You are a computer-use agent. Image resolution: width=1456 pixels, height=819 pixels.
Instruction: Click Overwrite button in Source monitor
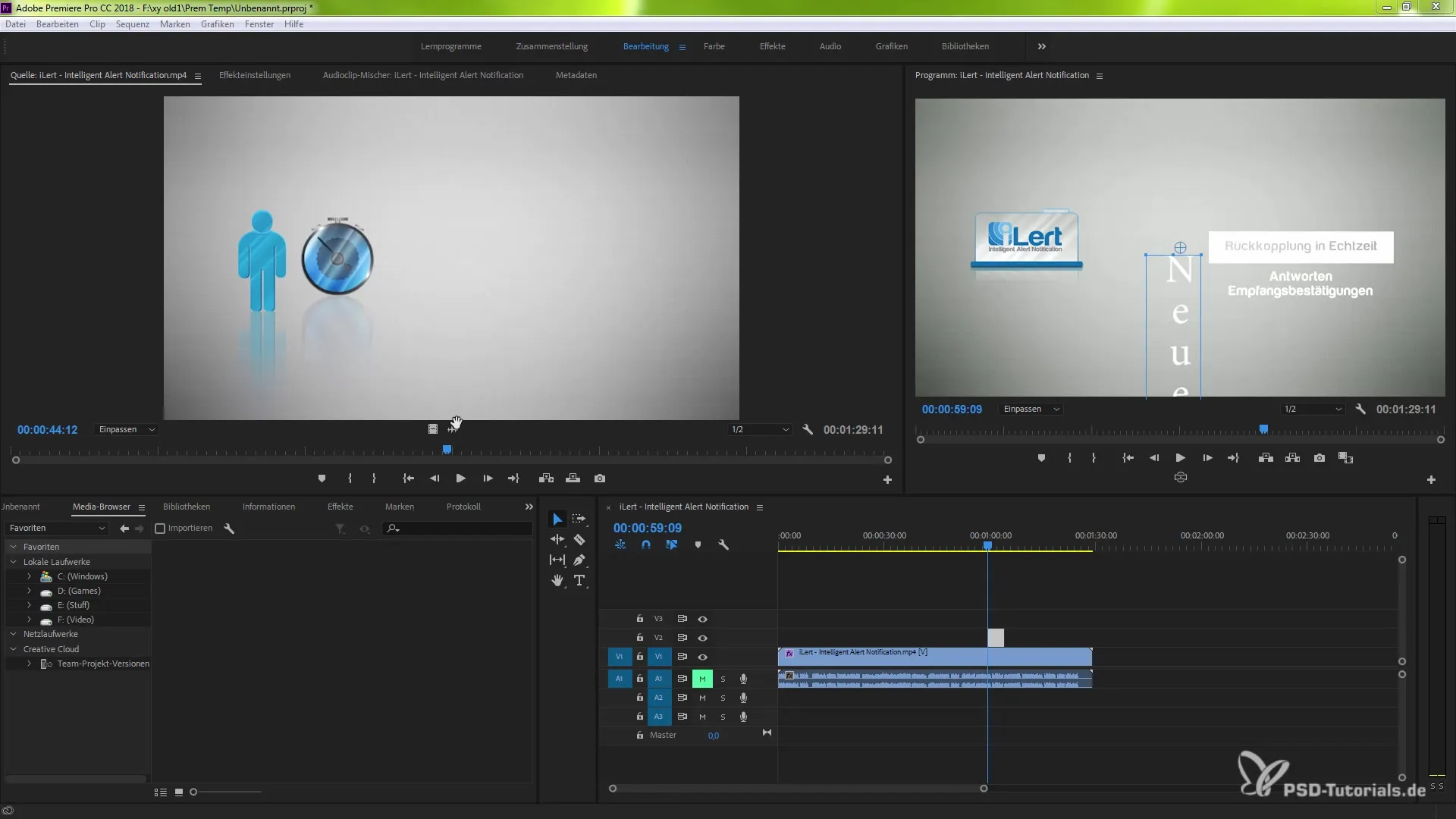tap(573, 479)
